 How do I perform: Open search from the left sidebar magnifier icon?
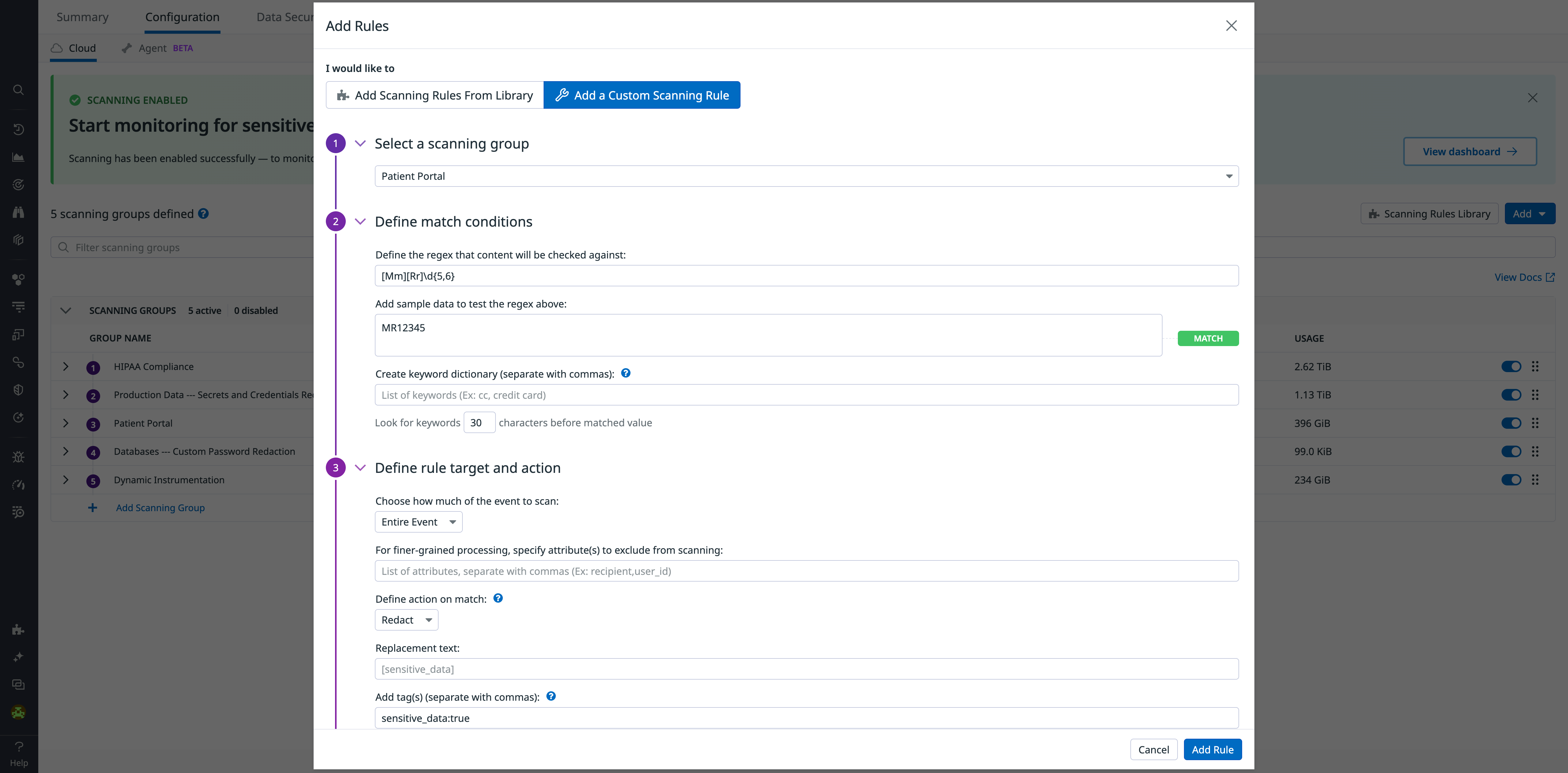18,89
